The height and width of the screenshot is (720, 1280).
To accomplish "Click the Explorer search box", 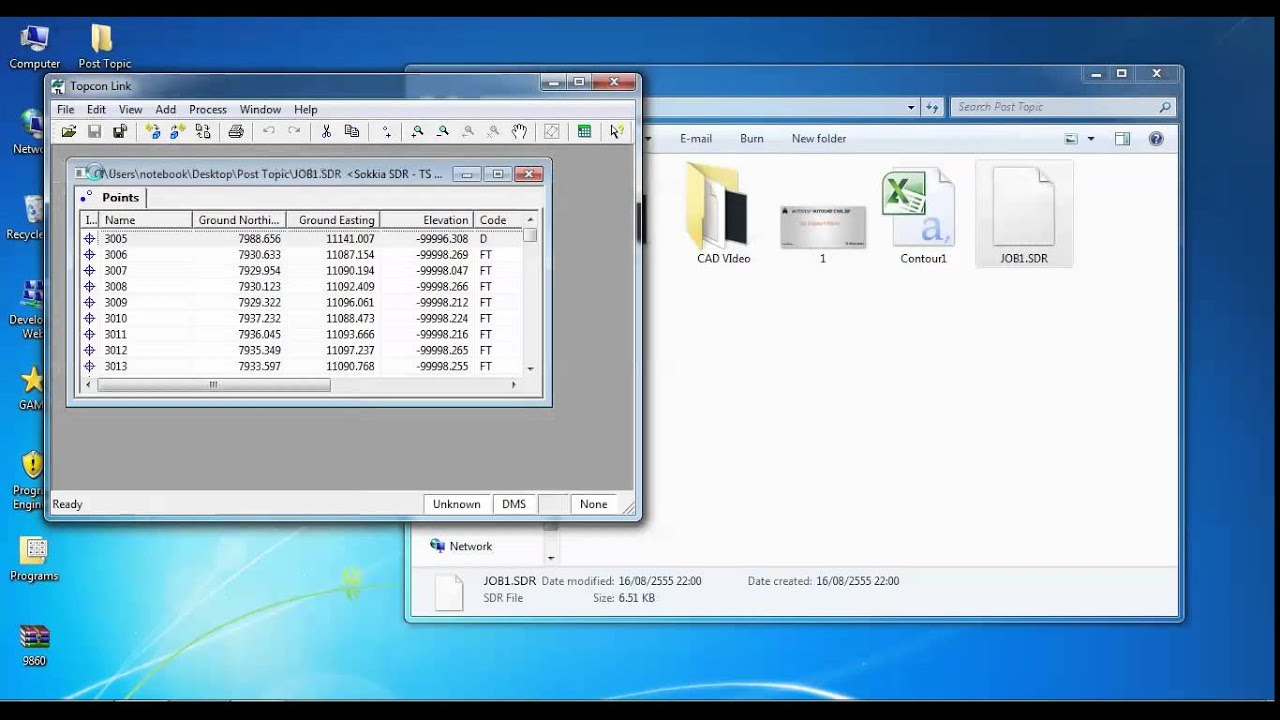I will pos(1062,107).
